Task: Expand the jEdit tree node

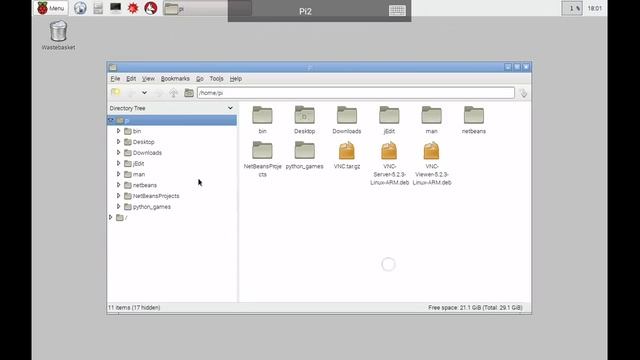Action: tap(118, 163)
